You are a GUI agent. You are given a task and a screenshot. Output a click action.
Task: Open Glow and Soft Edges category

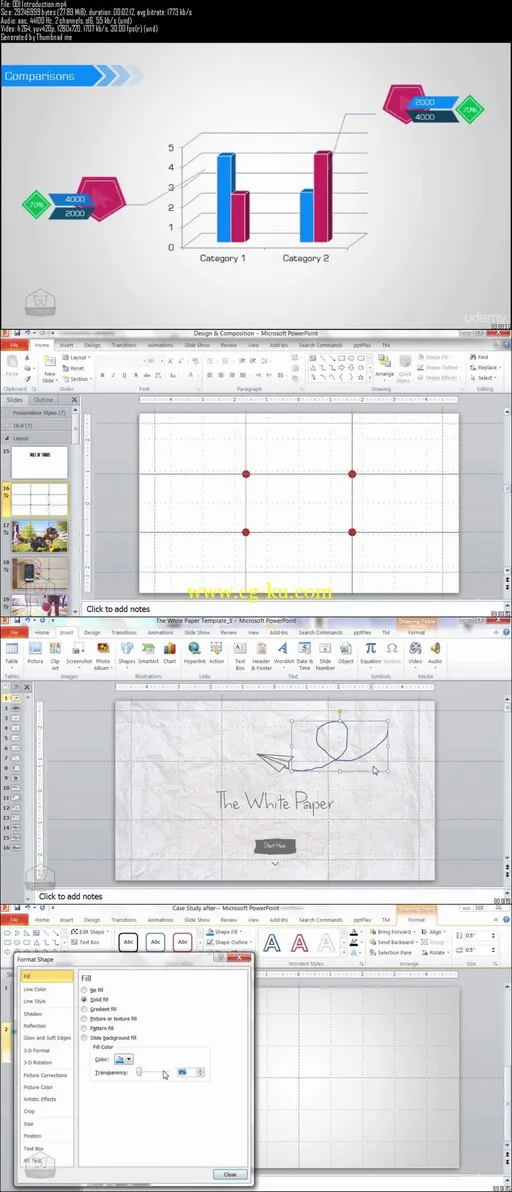coord(47,1038)
